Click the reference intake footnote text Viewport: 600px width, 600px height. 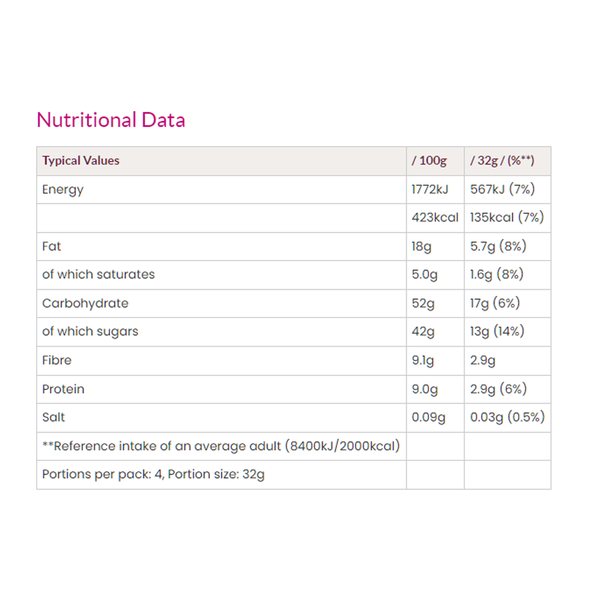(x=221, y=445)
